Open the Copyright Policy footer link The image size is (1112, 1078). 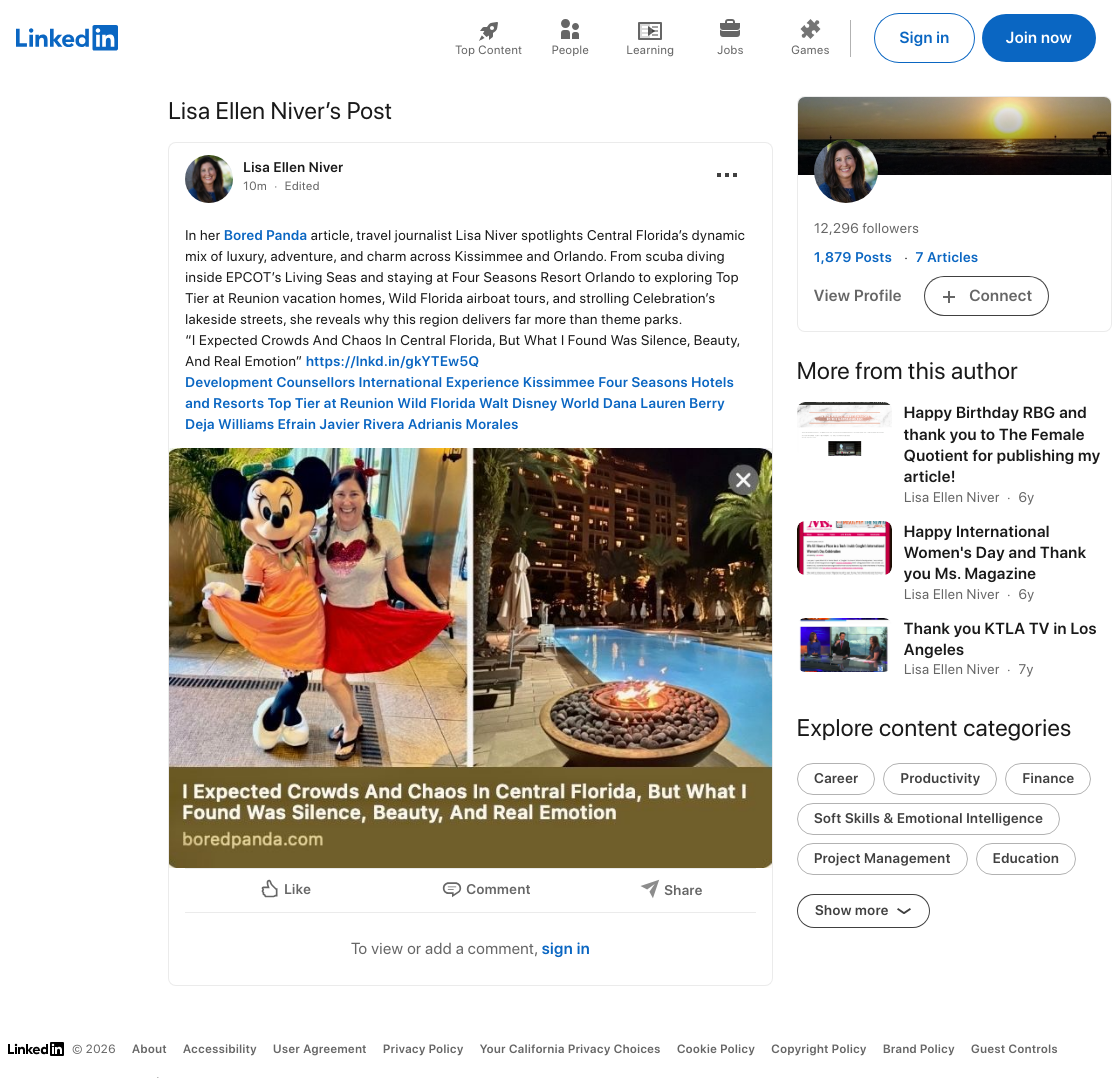(818, 1049)
